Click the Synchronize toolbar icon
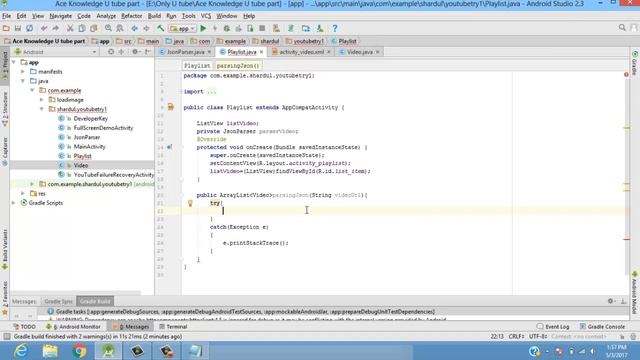Image resolution: width=640 pixels, height=360 pixels. [29, 28]
